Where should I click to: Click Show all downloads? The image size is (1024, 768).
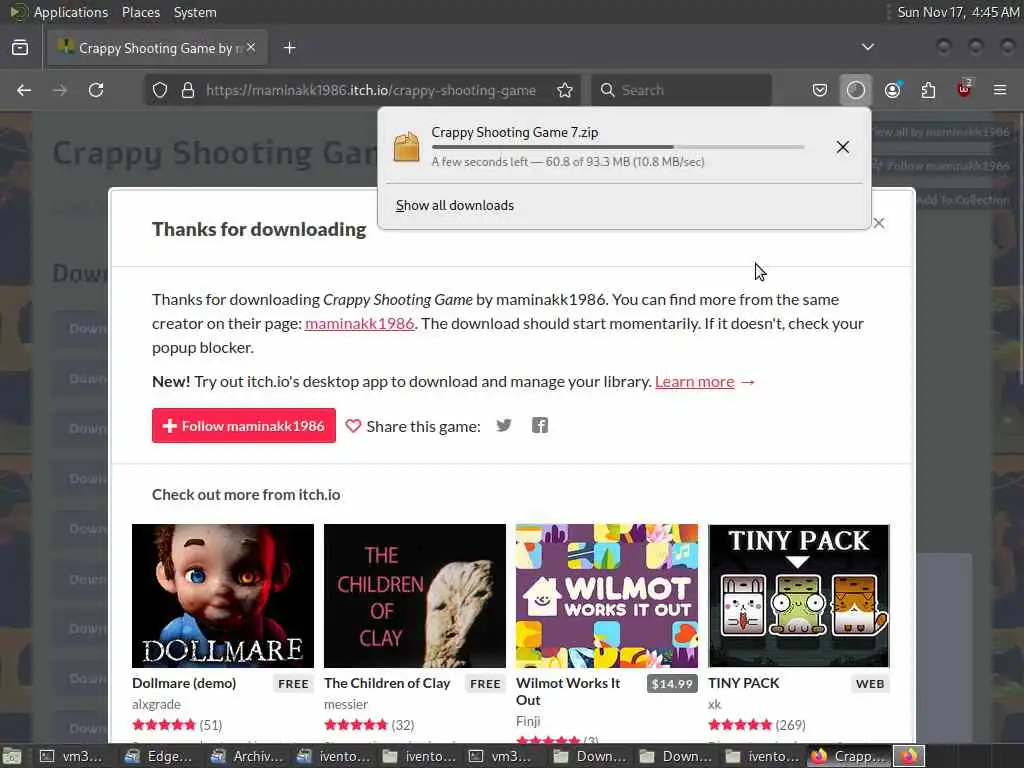pos(455,206)
